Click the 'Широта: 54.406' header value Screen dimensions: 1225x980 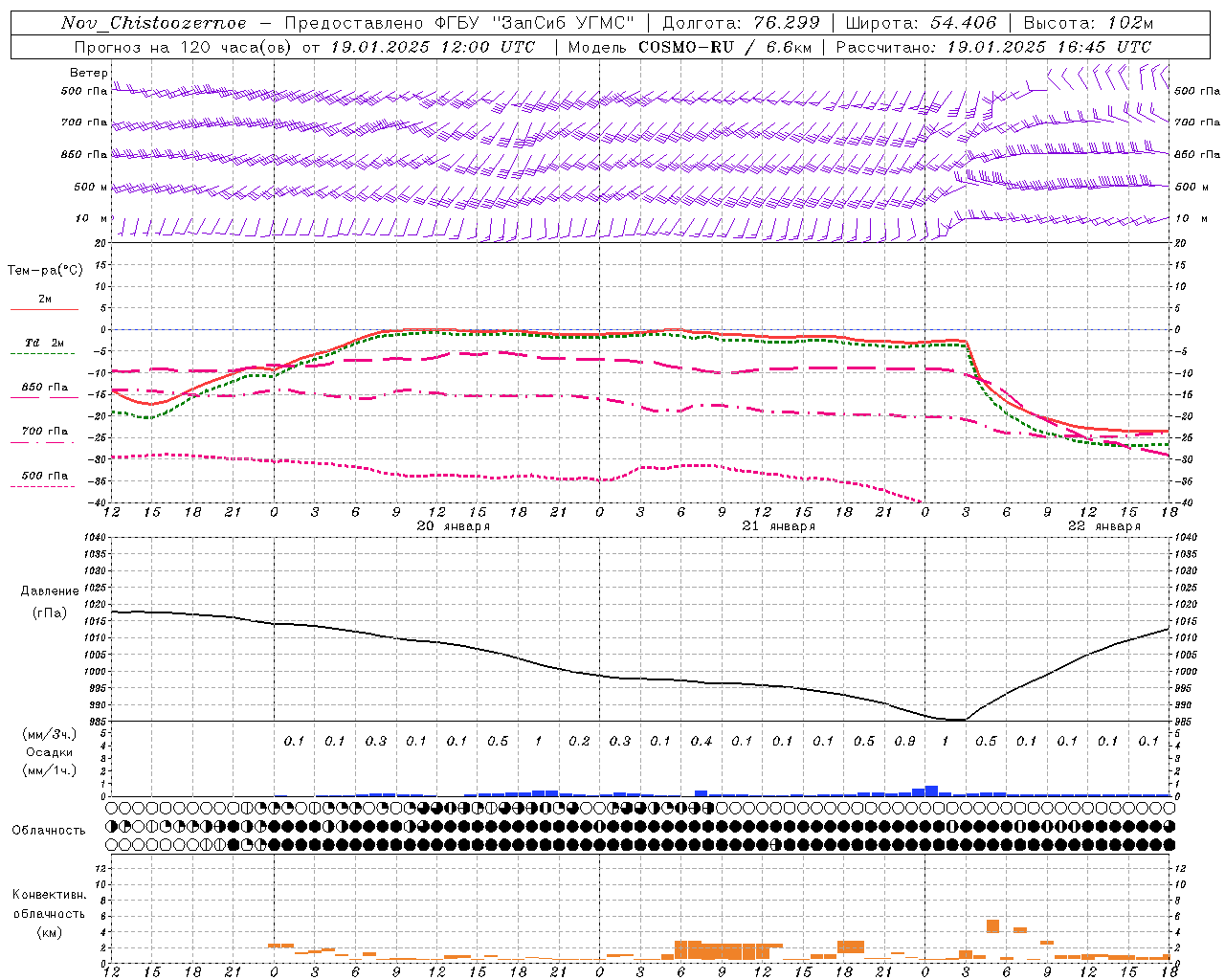point(921,23)
